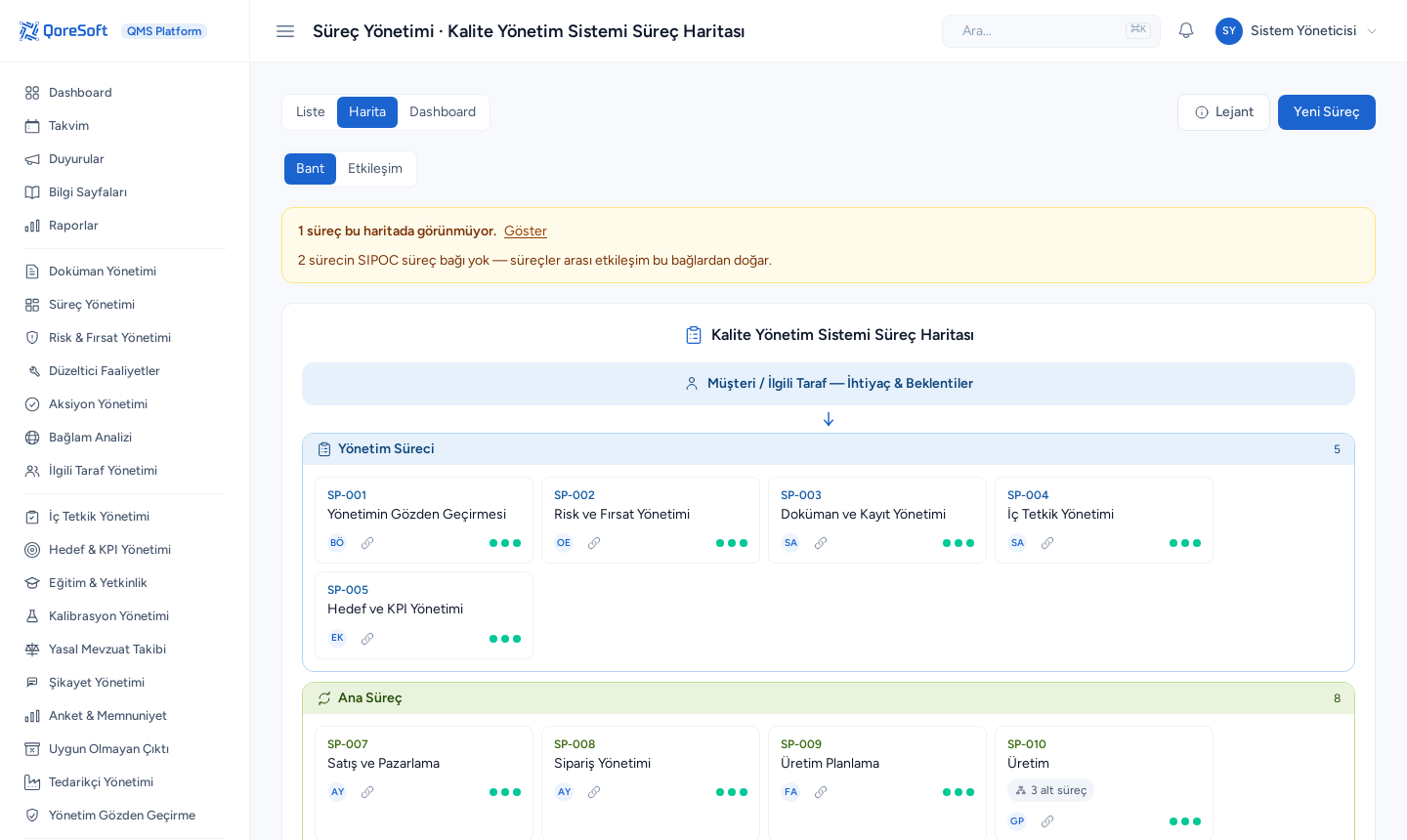This screenshot has height=840, width=1407.
Task: Click the QMS Platform badge
Action: [164, 31]
